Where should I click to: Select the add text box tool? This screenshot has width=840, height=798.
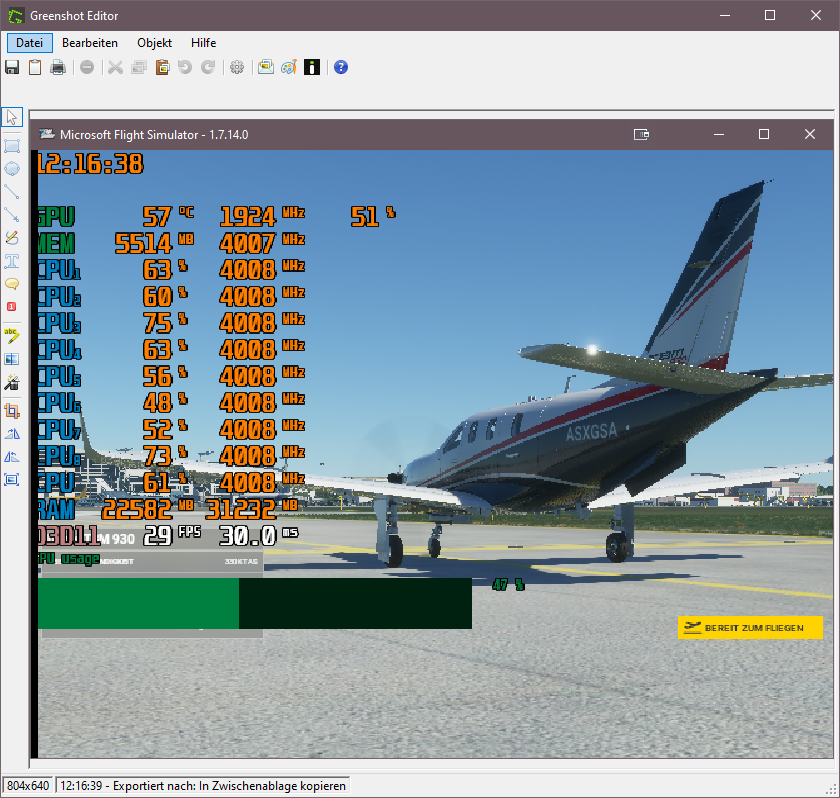click(12, 261)
